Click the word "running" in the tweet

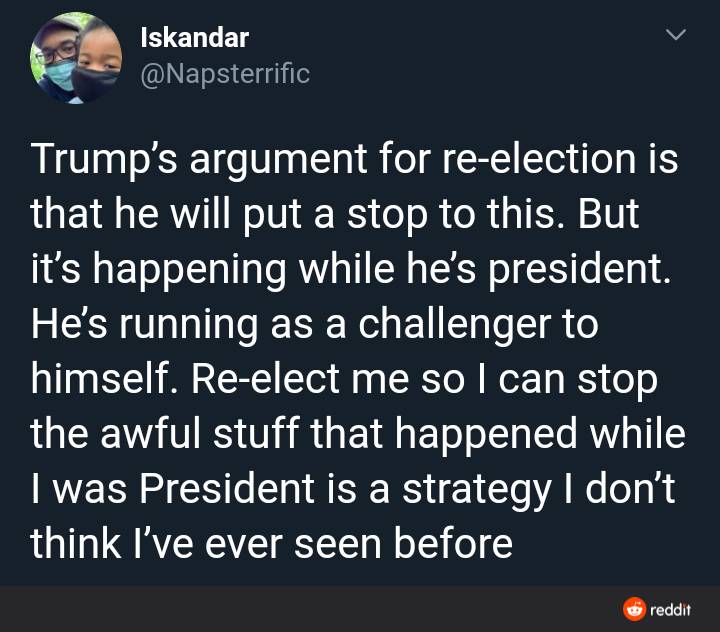[189, 325]
